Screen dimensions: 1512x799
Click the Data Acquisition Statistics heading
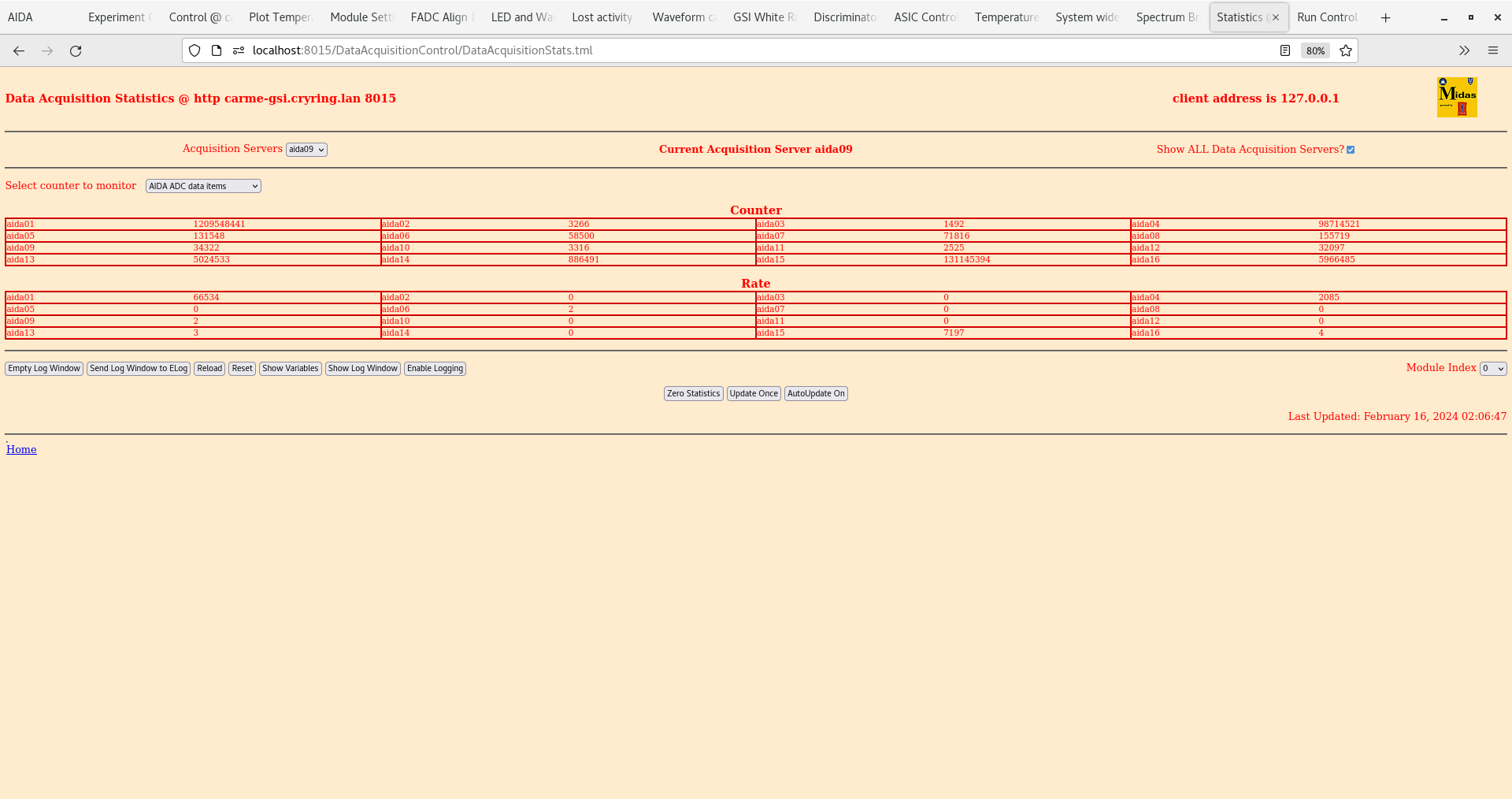pos(201,98)
